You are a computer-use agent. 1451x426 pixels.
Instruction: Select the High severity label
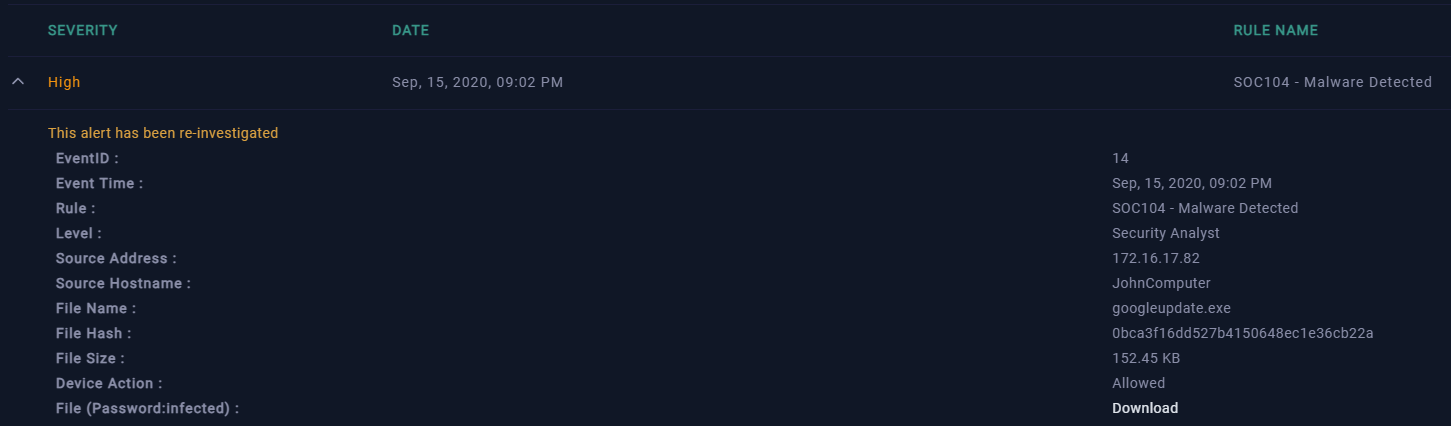(x=64, y=82)
